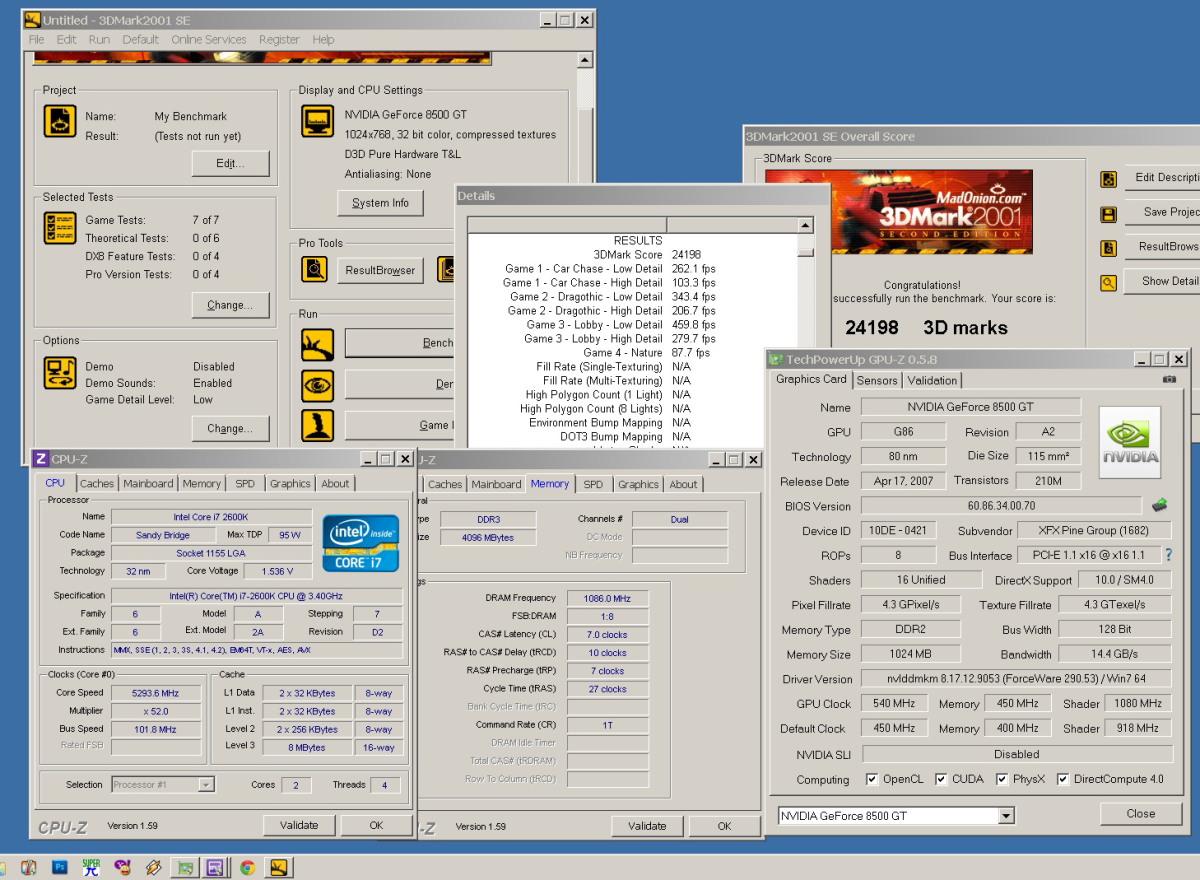Open the Graphics tab in right CPU-Z window
1200x880 pixels.
coord(638,484)
